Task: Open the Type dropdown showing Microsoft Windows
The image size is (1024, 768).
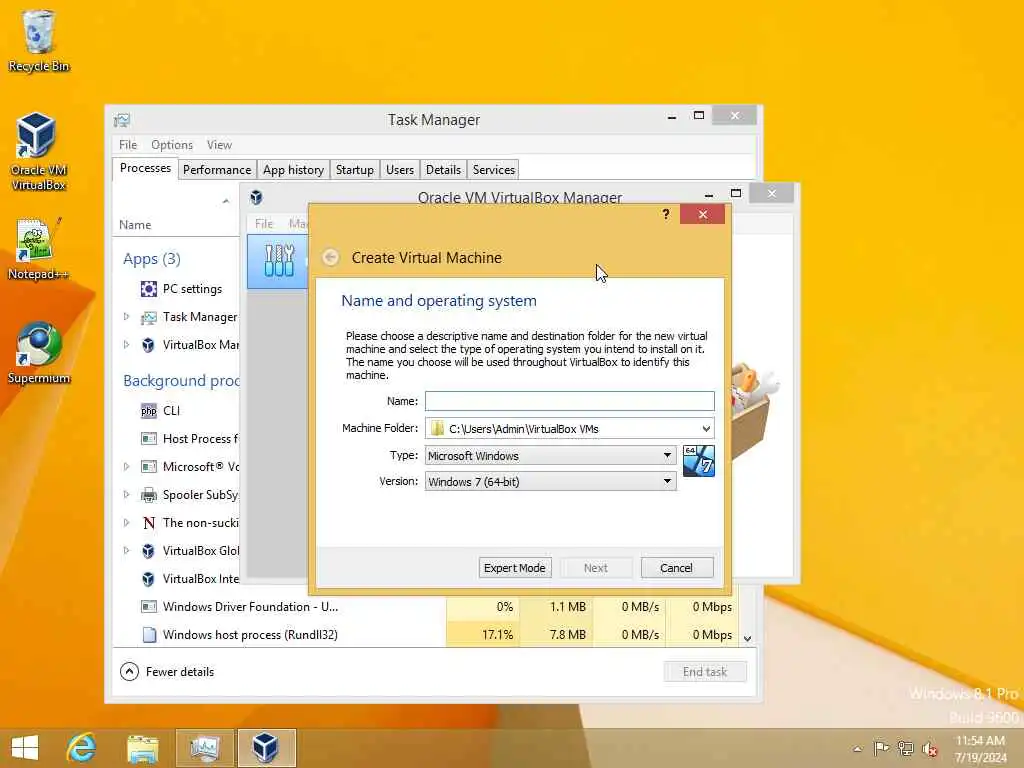Action: tap(551, 456)
